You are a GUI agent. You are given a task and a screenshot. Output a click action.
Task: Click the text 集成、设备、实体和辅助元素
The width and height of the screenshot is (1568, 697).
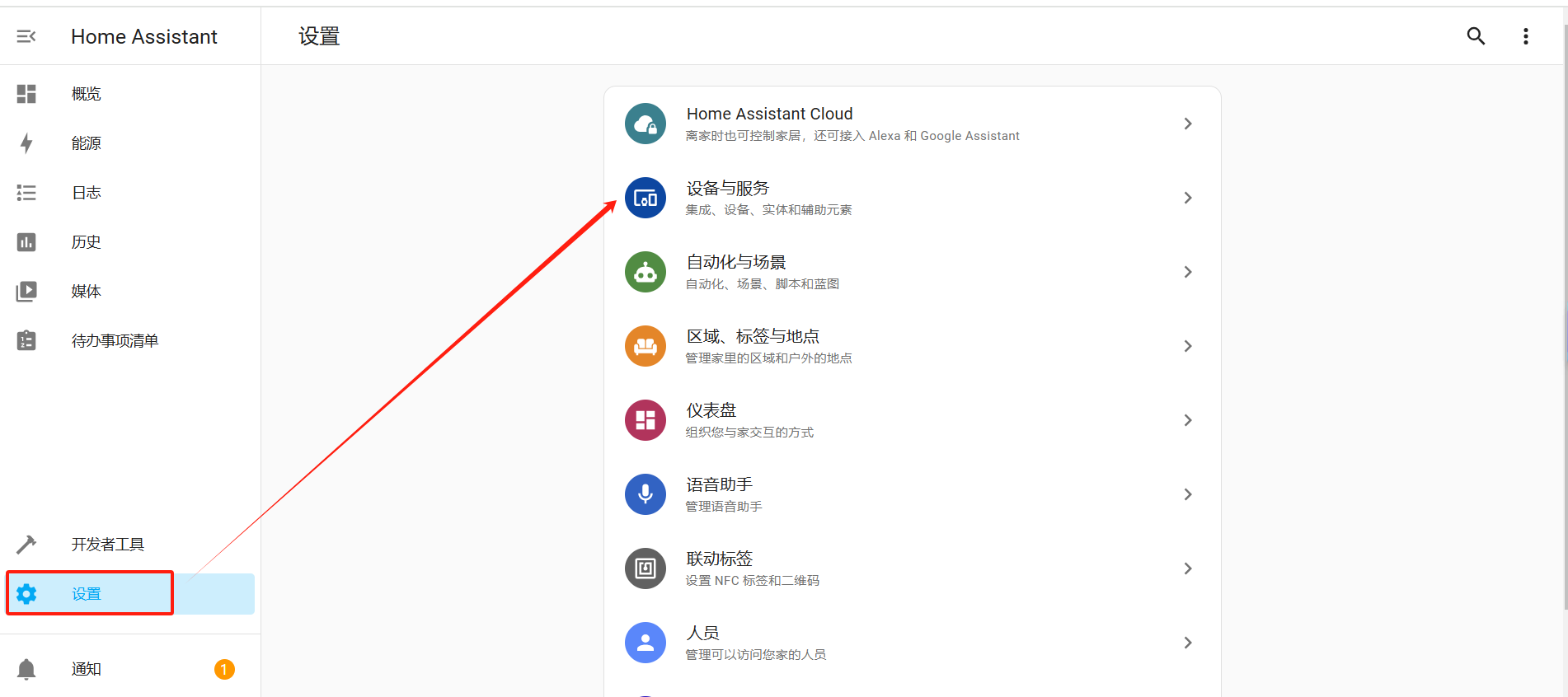coord(768,210)
